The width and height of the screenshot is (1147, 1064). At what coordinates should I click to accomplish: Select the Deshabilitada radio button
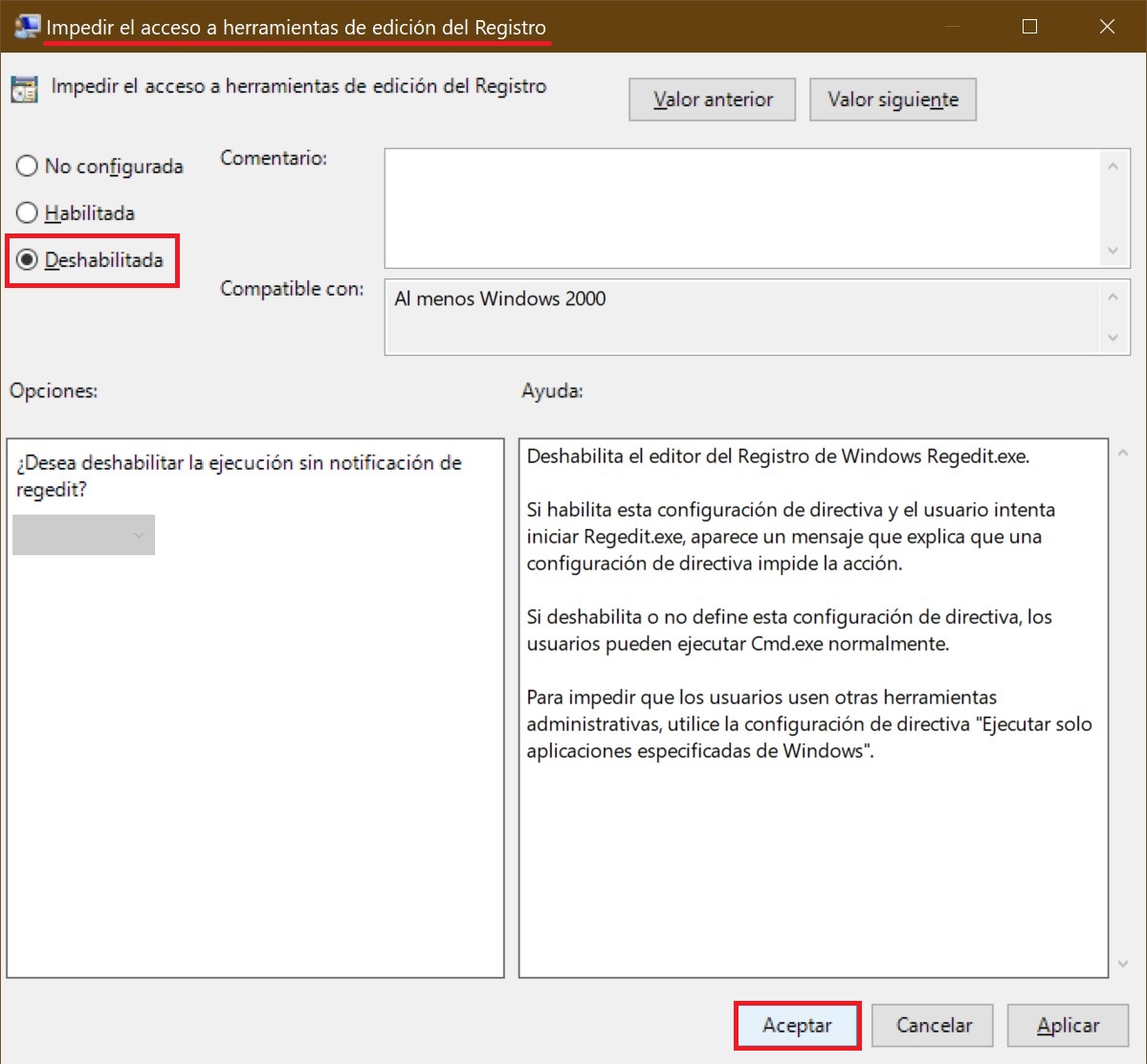click(x=27, y=259)
